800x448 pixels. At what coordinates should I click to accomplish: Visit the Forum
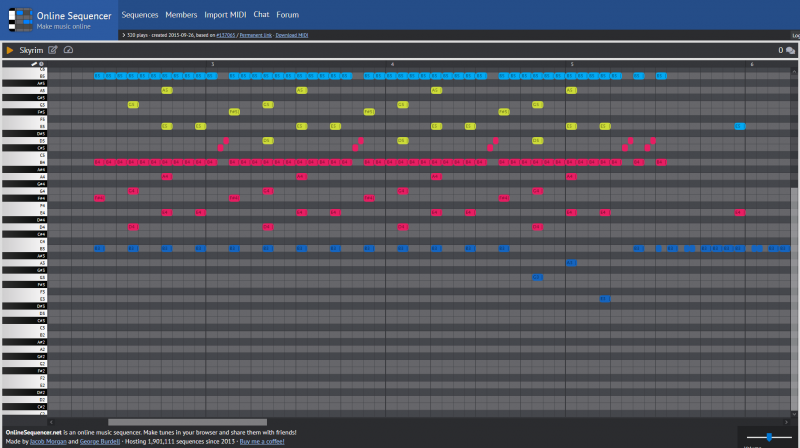coord(288,15)
